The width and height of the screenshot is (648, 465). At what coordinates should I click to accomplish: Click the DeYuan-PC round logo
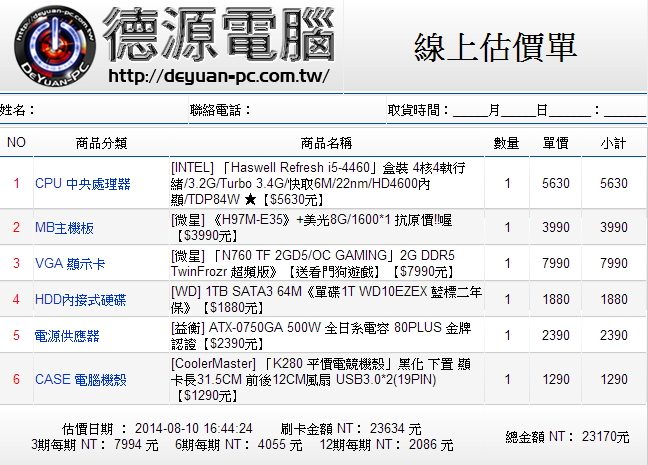coord(55,46)
